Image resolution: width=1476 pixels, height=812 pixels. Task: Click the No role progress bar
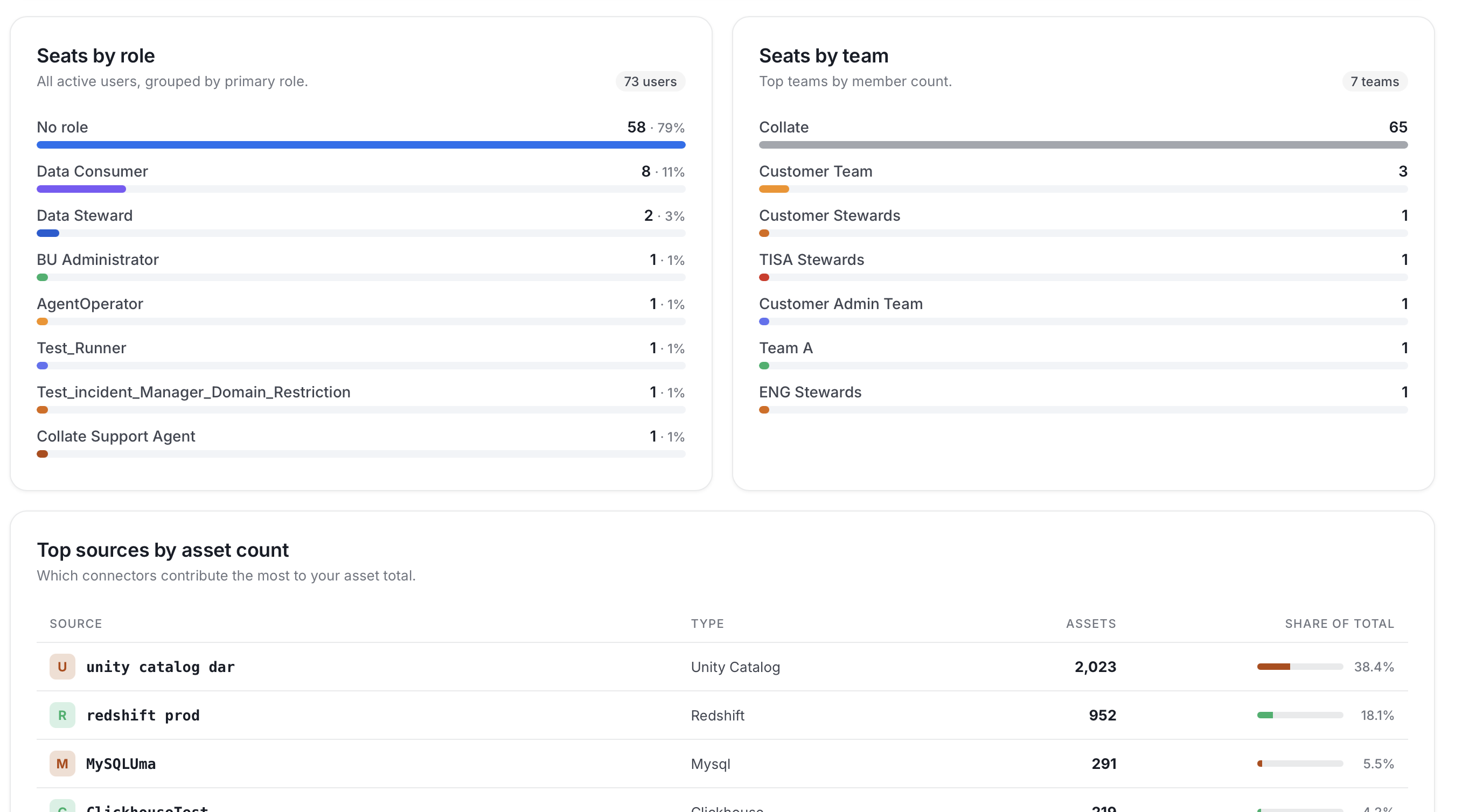click(361, 145)
